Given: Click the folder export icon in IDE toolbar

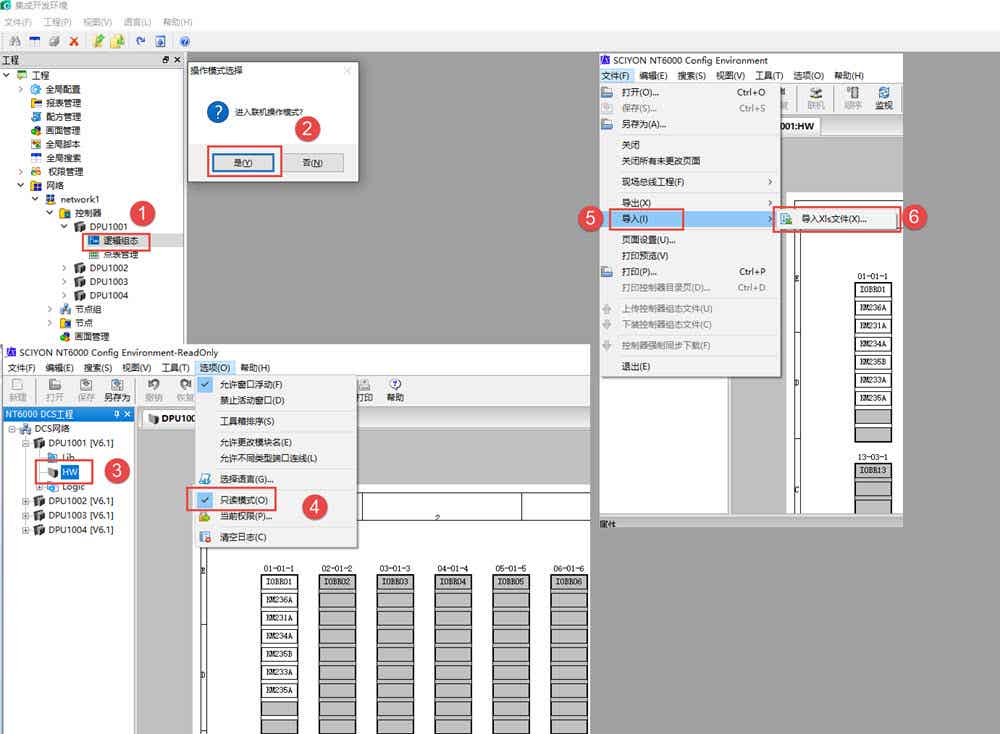Looking at the screenshot, I should tap(117, 41).
